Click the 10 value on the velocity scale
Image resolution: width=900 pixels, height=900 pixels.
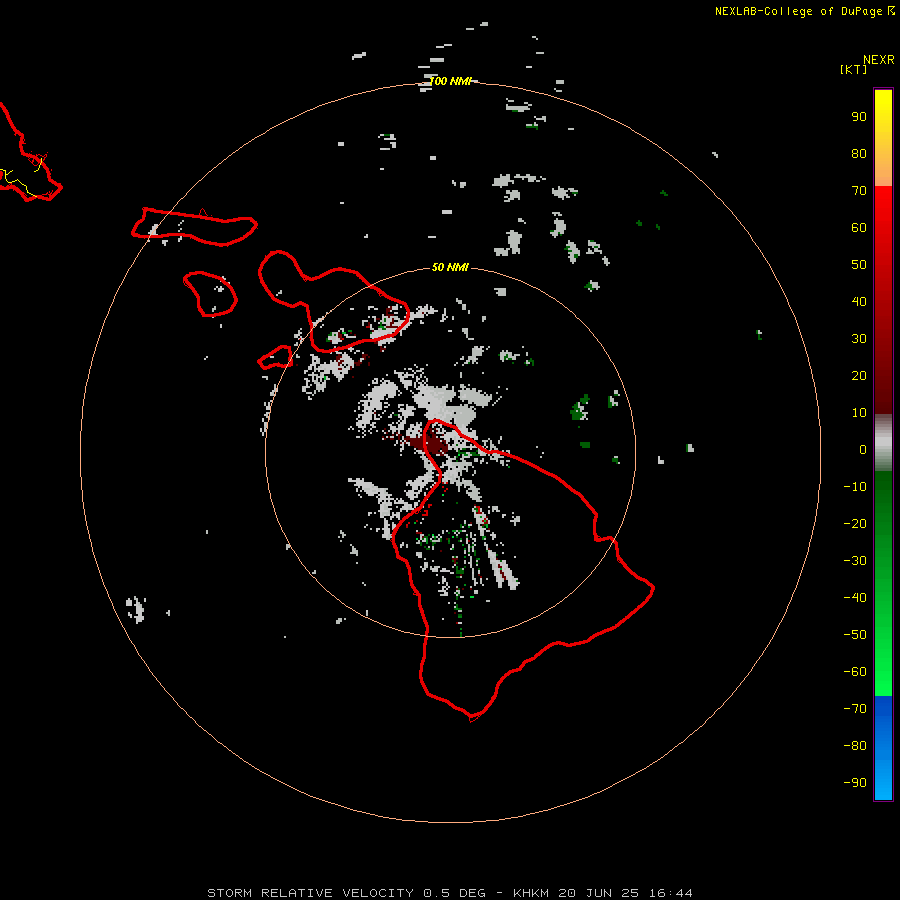859,413
